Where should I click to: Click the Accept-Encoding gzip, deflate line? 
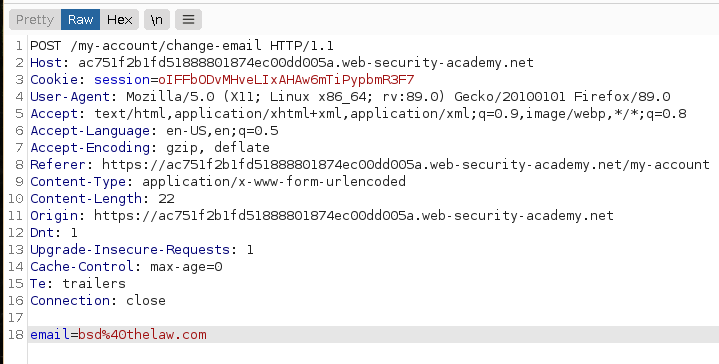150,148
